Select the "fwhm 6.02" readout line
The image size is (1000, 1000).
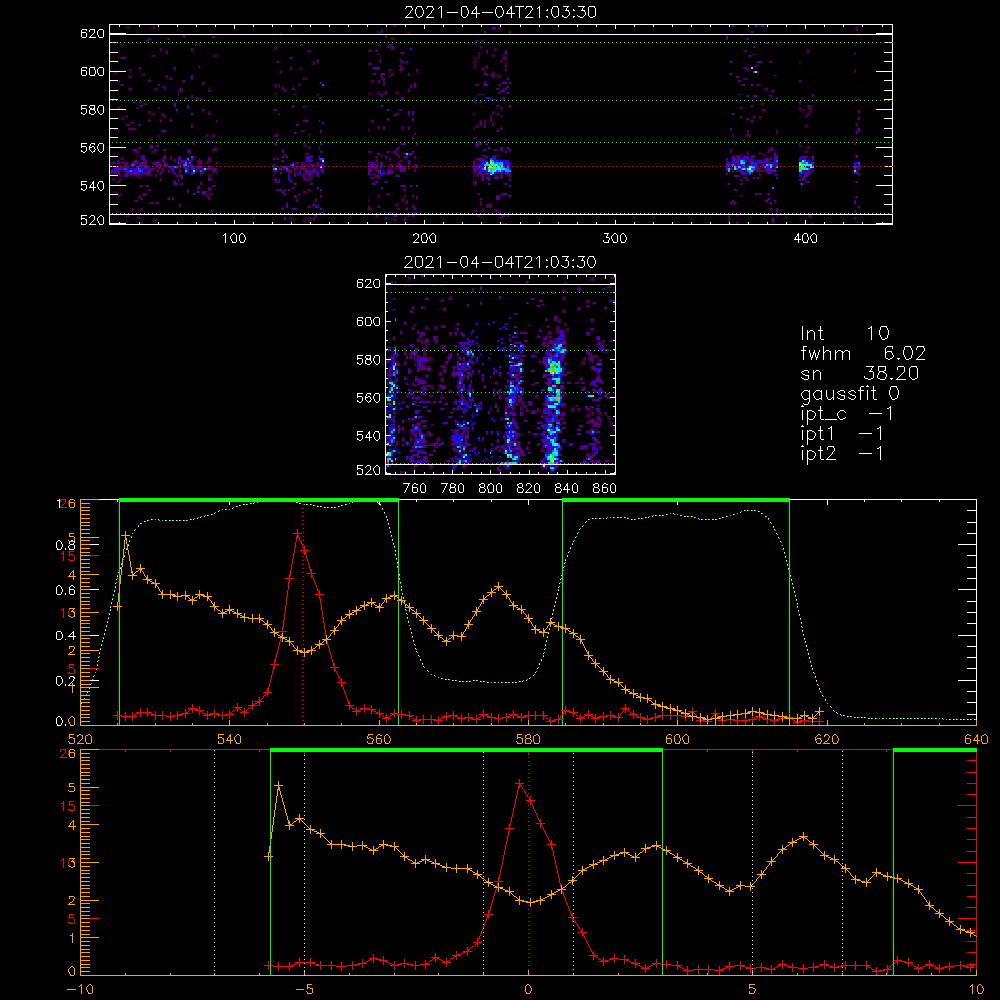click(x=863, y=353)
